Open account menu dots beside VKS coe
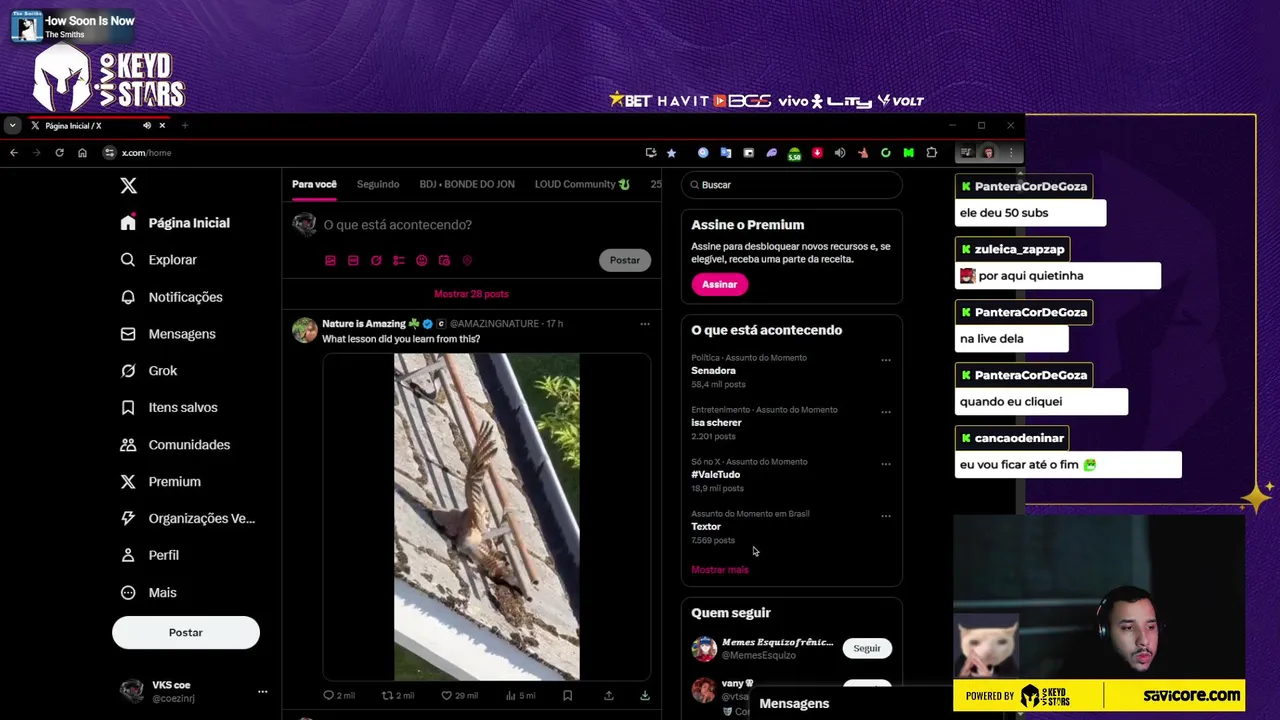This screenshot has width=1280, height=720. [263, 692]
